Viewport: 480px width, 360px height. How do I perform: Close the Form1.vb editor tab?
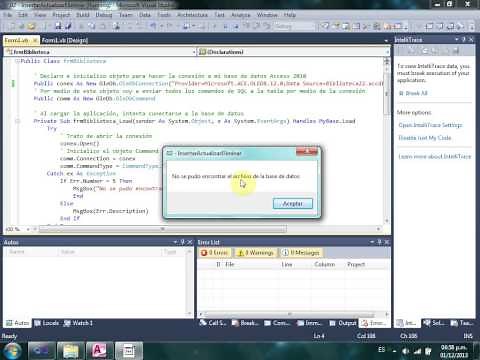coord(34,40)
